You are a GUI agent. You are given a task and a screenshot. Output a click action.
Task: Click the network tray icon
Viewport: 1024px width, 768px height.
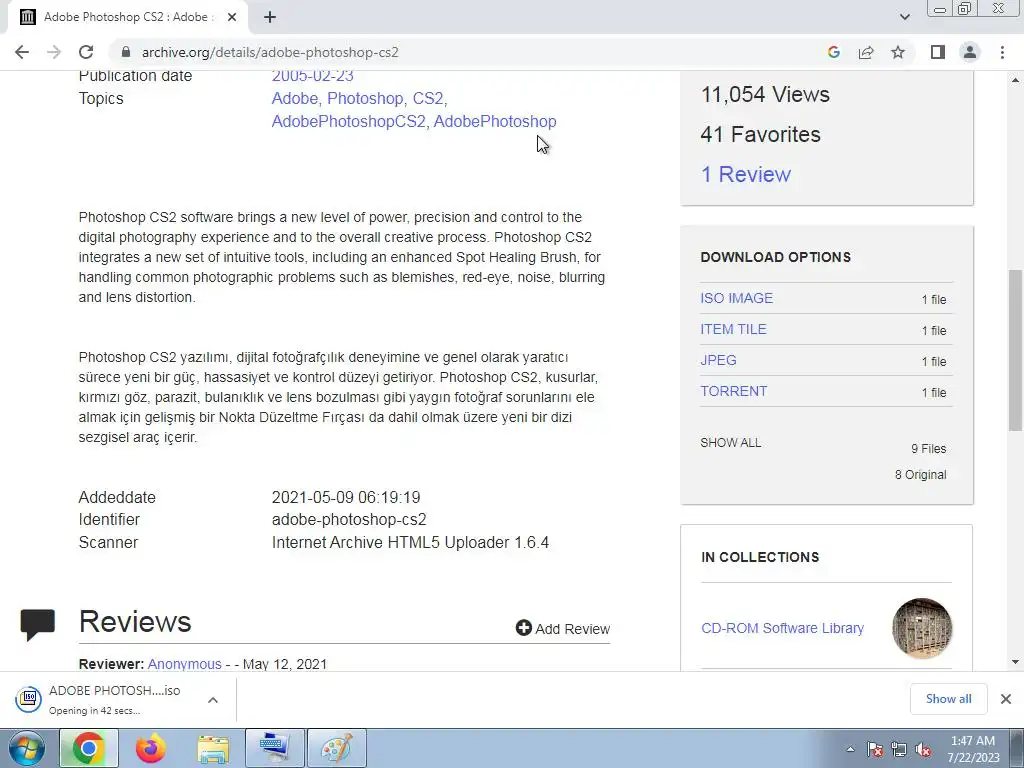pos(899,749)
